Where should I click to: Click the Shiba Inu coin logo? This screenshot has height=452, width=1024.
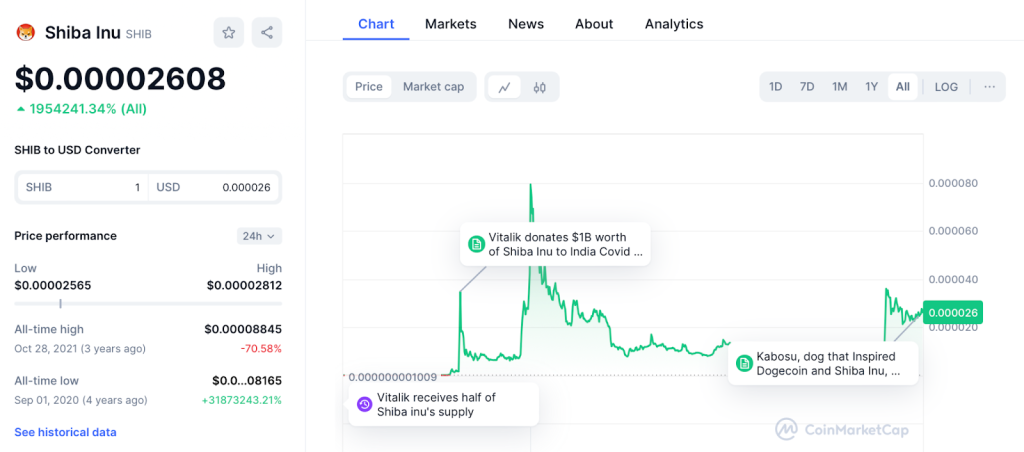pyautogui.click(x=25, y=33)
